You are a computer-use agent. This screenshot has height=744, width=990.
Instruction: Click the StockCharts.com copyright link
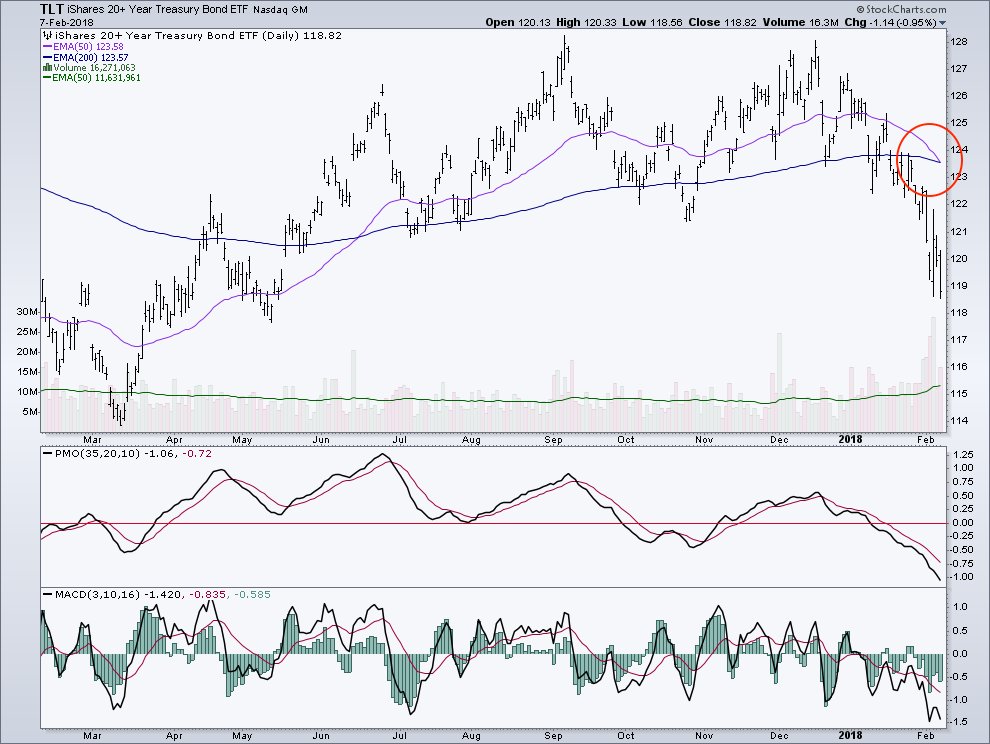[x=902, y=9]
